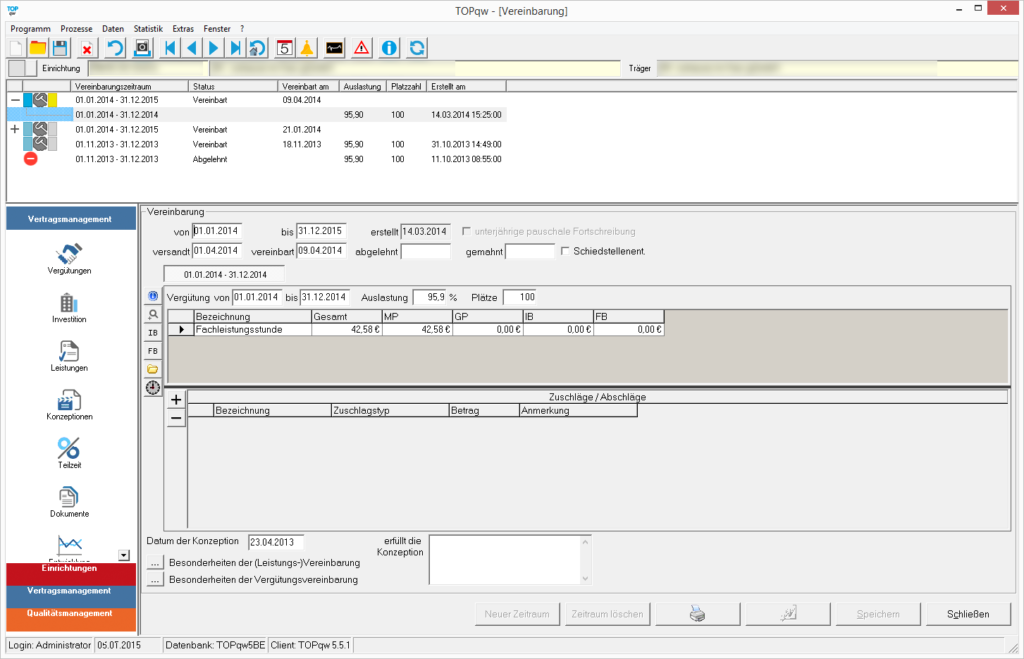Open the Teilzeit percent icon
1024x659 pixels.
(70, 451)
